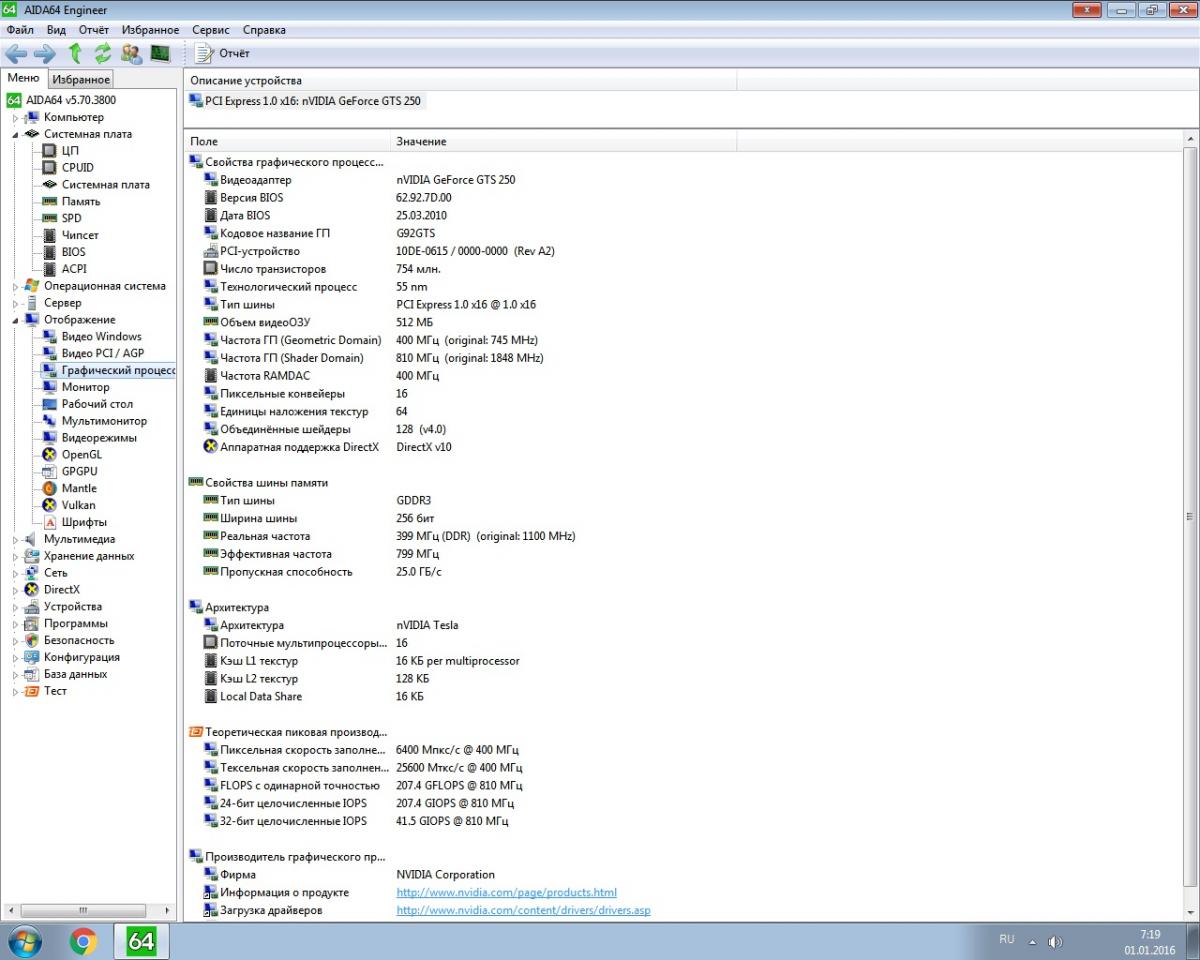This screenshot has width=1200, height=960.
Task: Select the value G92GTS
Action: (x=416, y=233)
